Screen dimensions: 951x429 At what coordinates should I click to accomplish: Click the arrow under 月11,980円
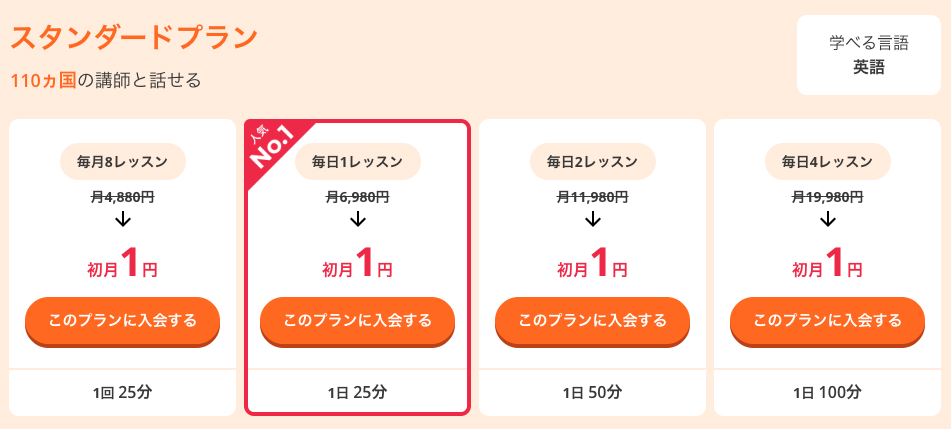(x=593, y=218)
